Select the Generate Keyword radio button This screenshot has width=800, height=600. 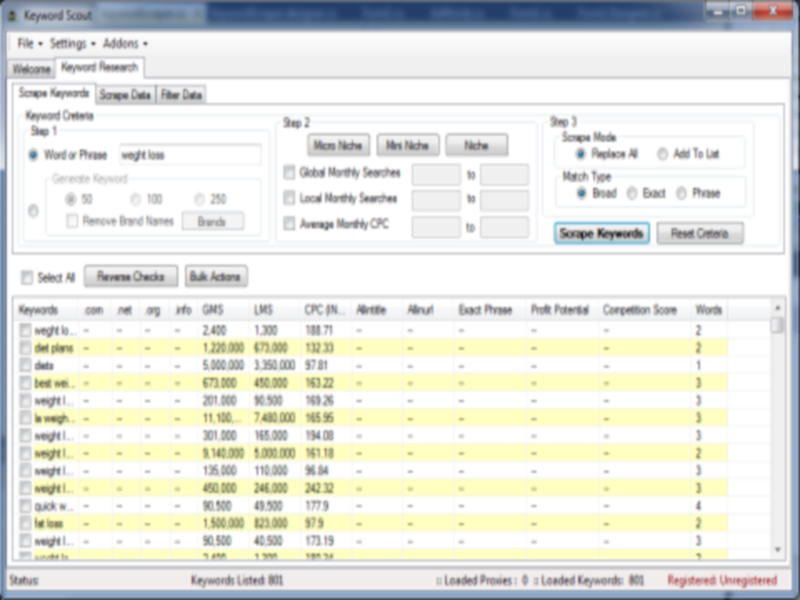coord(33,210)
